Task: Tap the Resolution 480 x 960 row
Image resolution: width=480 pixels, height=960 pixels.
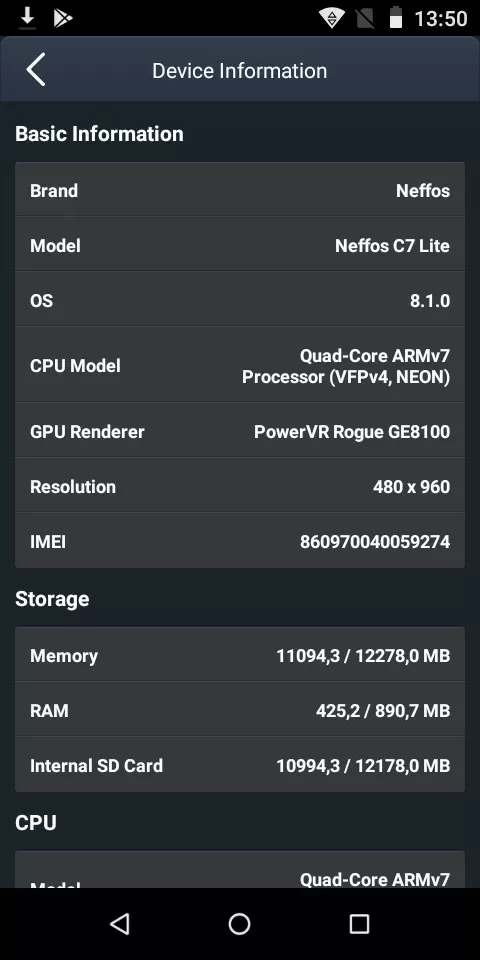Action: pos(240,486)
